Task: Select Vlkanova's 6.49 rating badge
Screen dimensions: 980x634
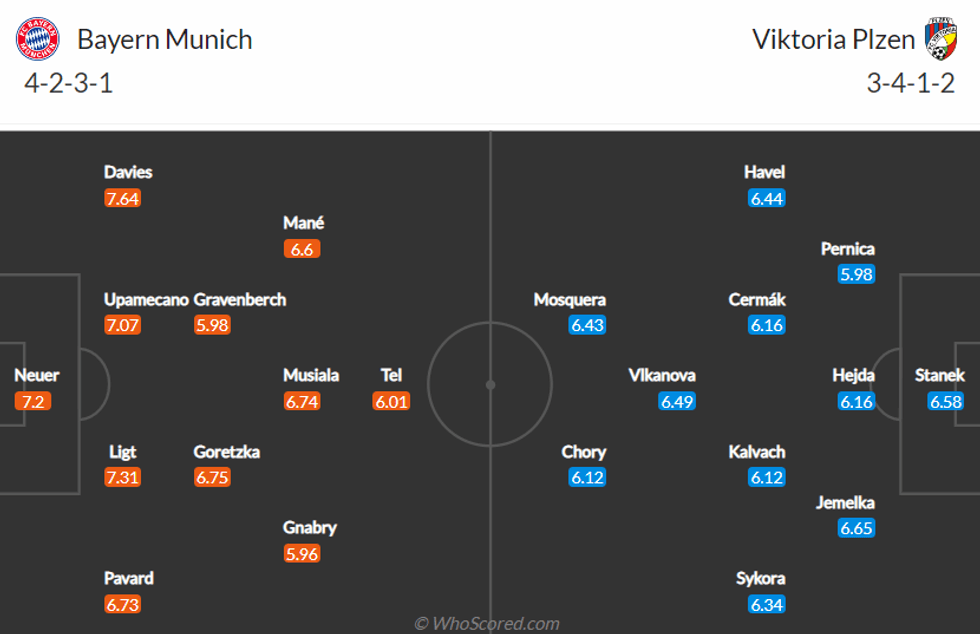Action: (677, 401)
